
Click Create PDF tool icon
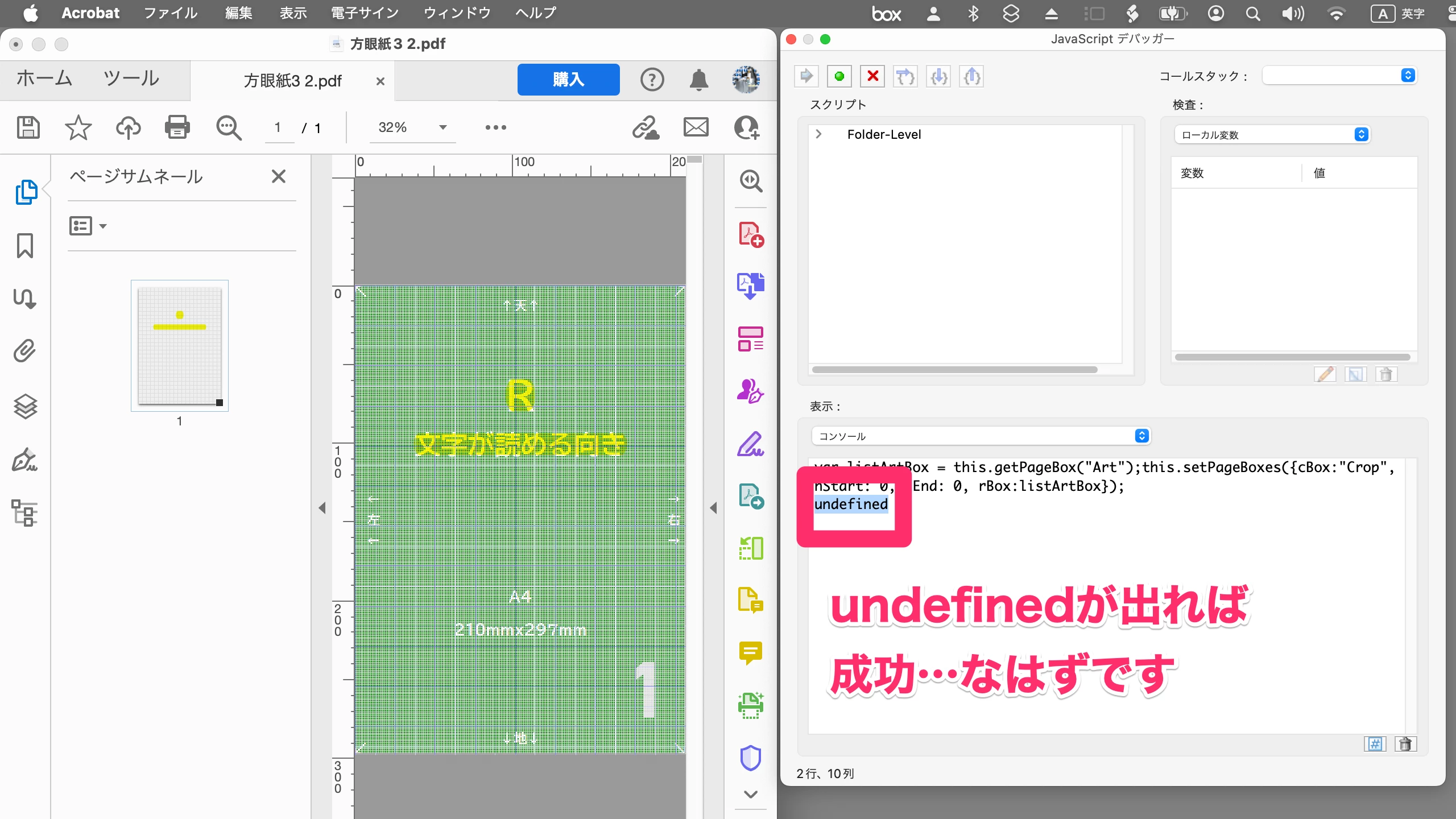[751, 234]
